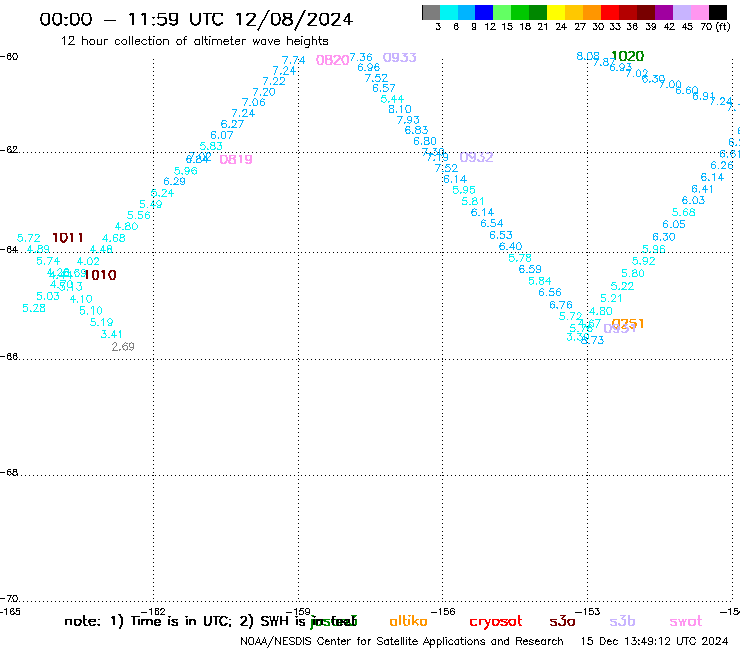Select the '3.41' wave height value

click(x=112, y=334)
